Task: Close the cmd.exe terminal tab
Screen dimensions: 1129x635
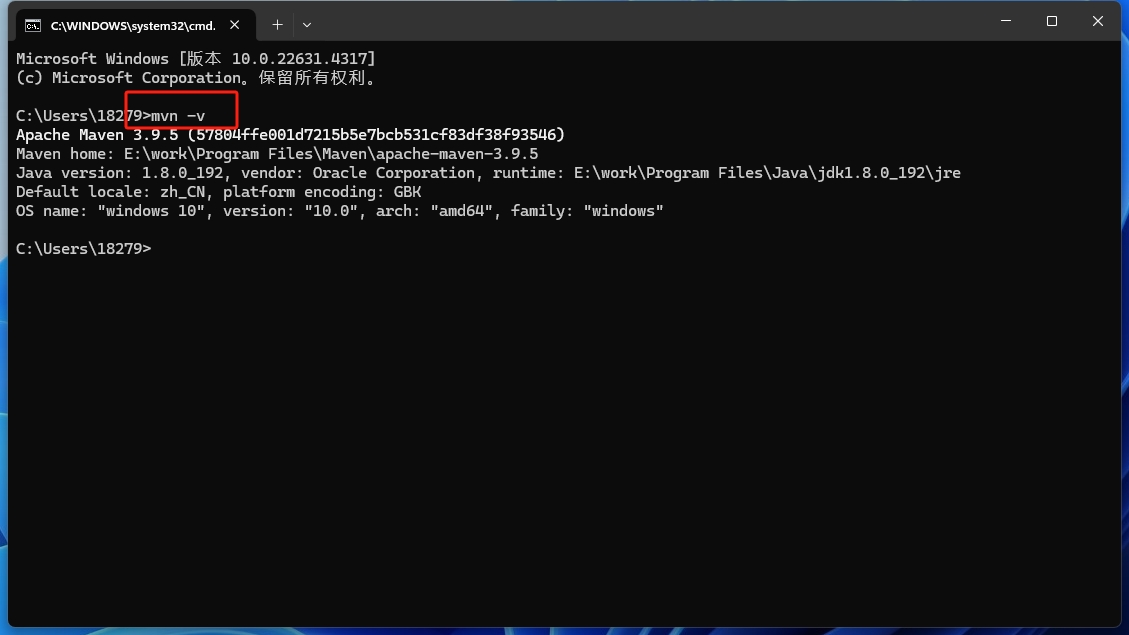Action: (235, 25)
